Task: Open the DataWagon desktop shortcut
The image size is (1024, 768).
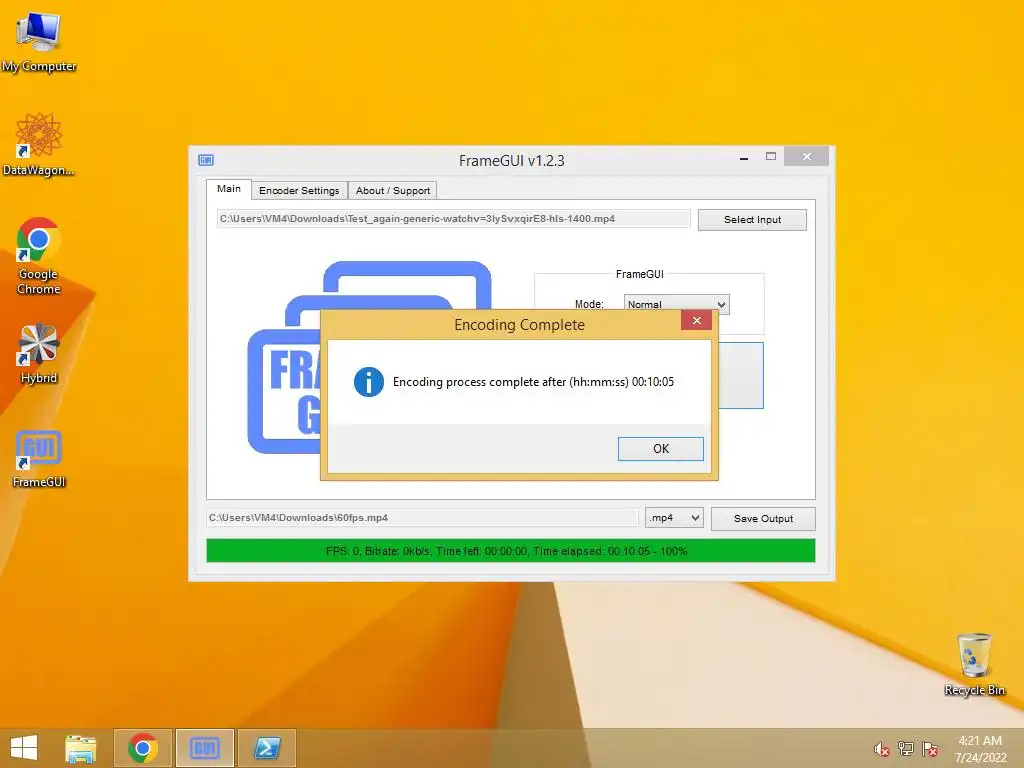Action: pyautogui.click(x=39, y=144)
